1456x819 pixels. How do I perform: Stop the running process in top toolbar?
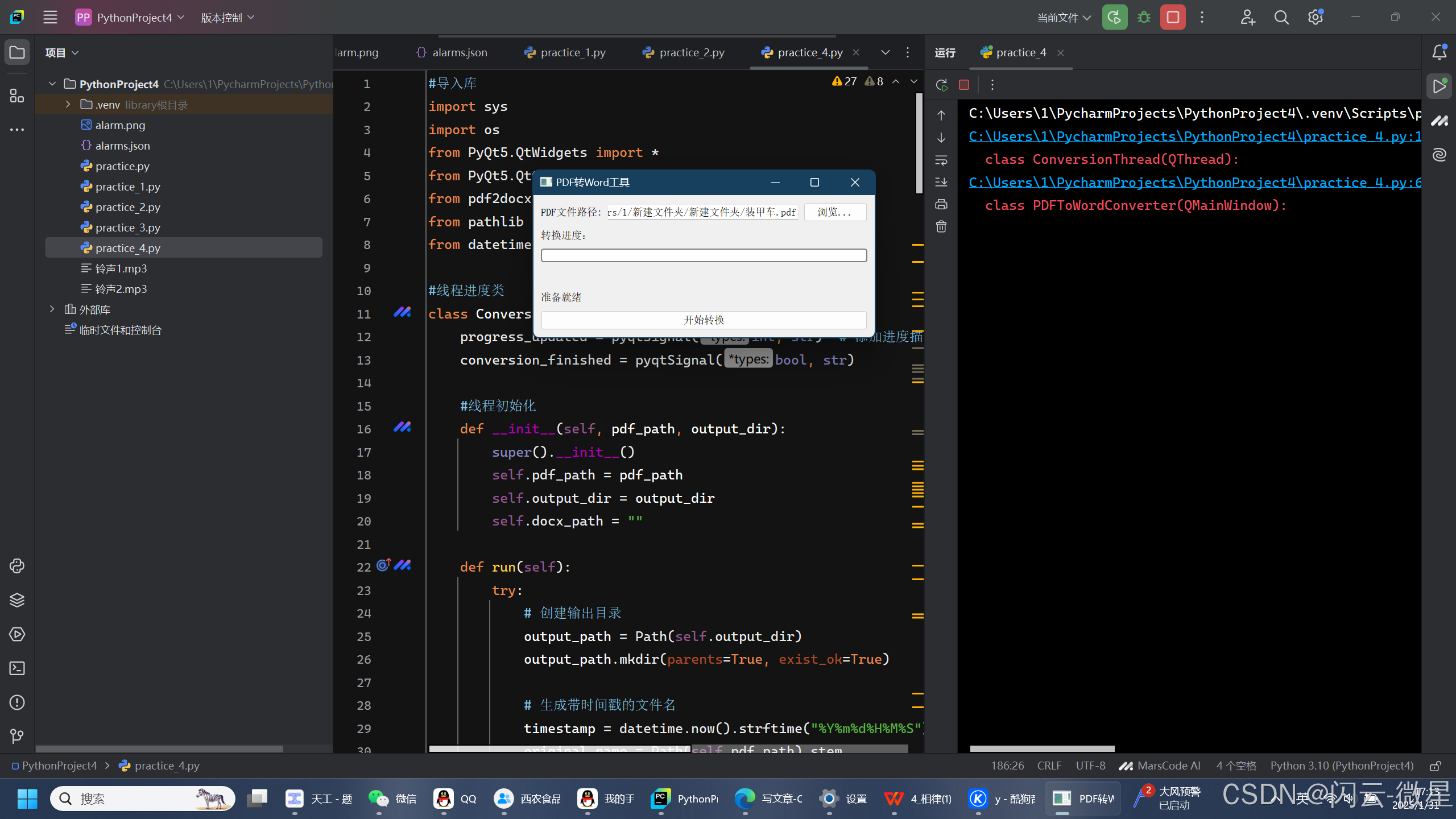[1173, 18]
